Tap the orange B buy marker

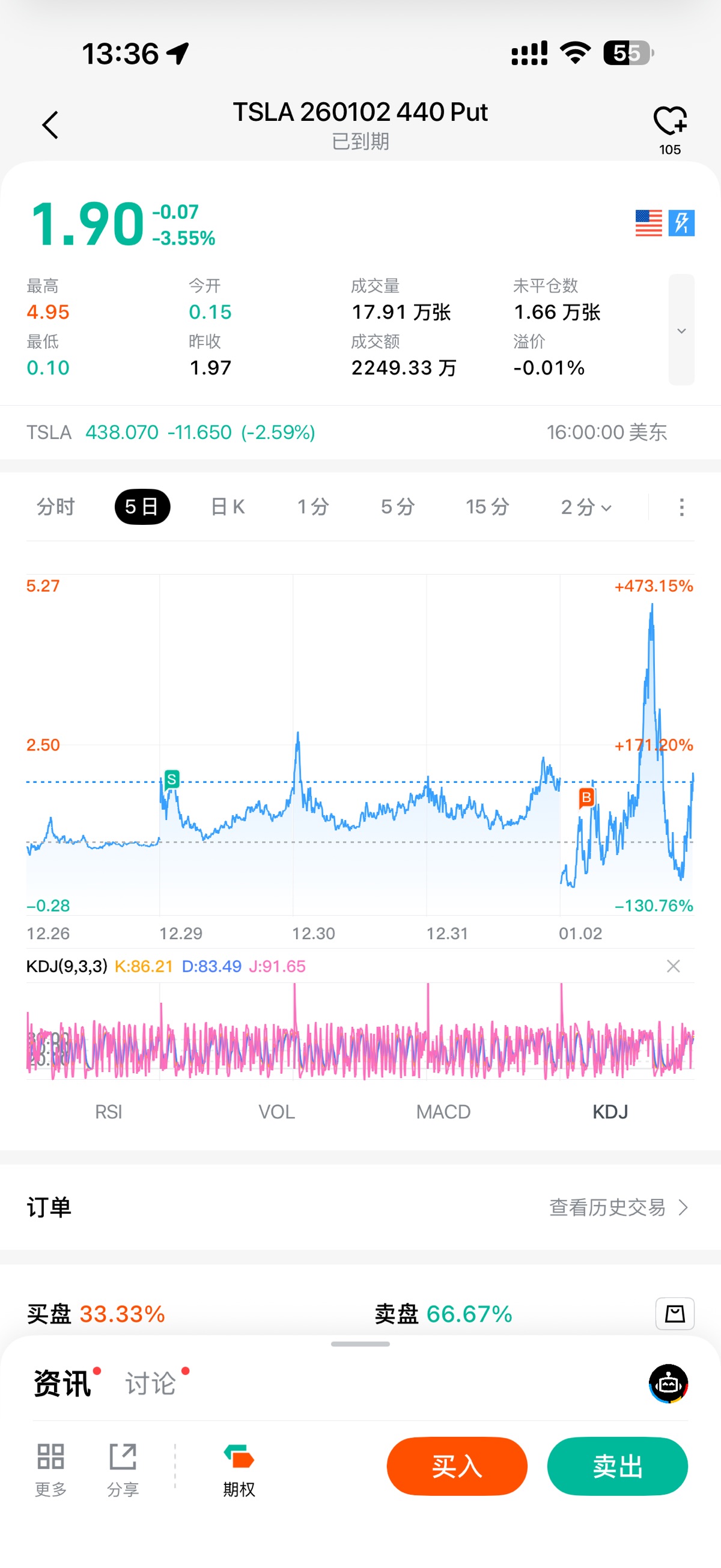tap(586, 797)
